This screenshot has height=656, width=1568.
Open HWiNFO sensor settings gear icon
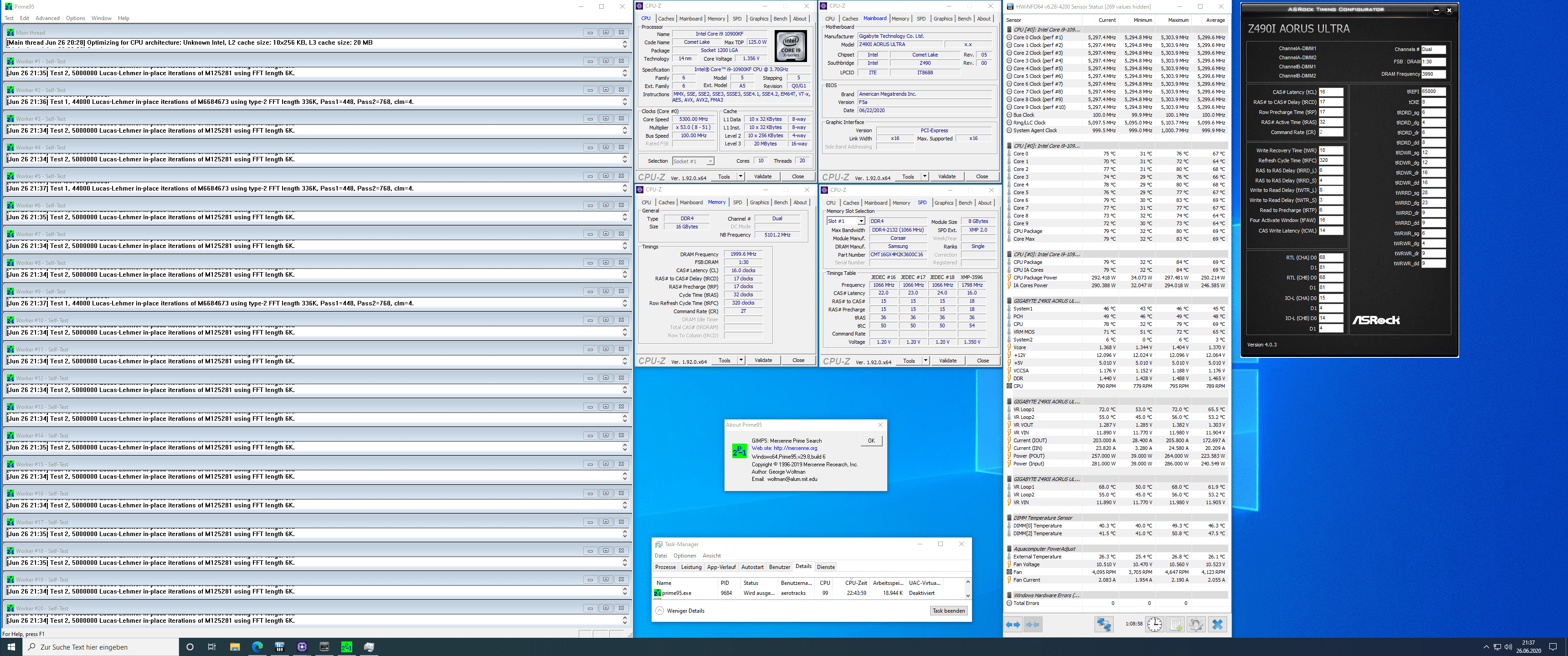(1196, 625)
